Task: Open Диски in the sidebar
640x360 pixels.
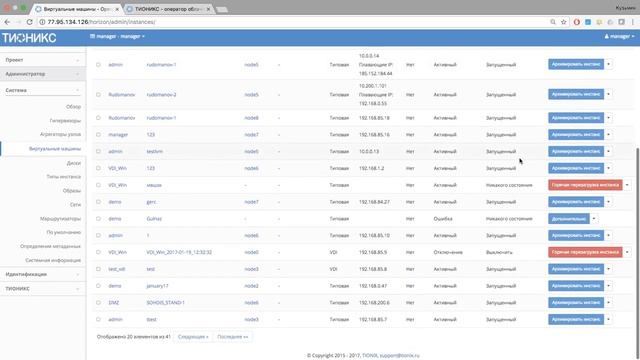Action: (x=74, y=163)
